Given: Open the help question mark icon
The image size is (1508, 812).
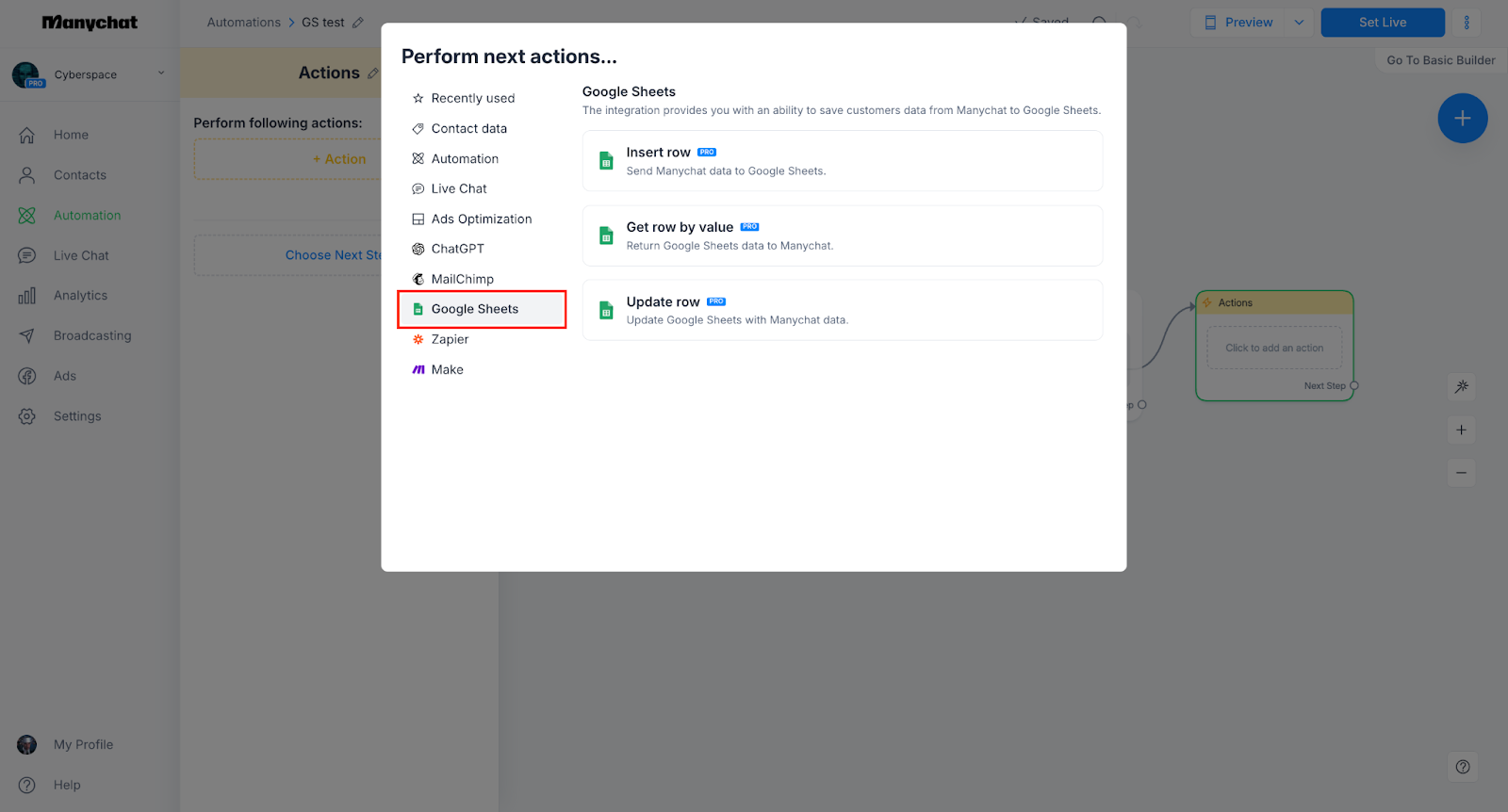Looking at the screenshot, I should coord(1462,767).
